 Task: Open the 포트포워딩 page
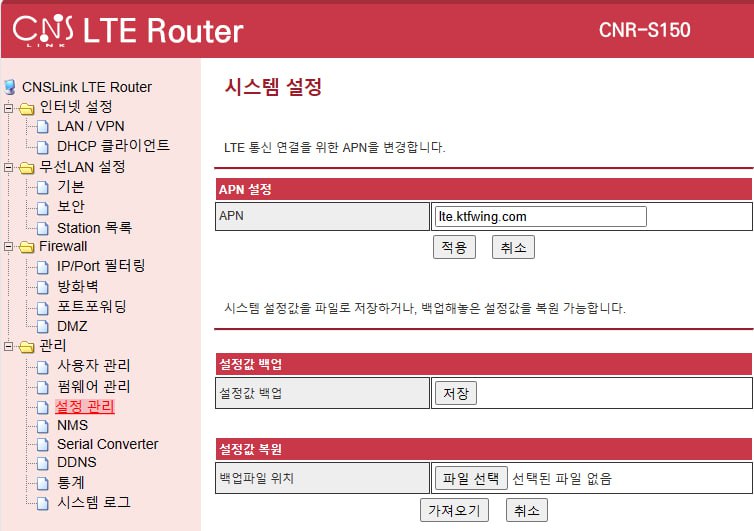coord(92,306)
